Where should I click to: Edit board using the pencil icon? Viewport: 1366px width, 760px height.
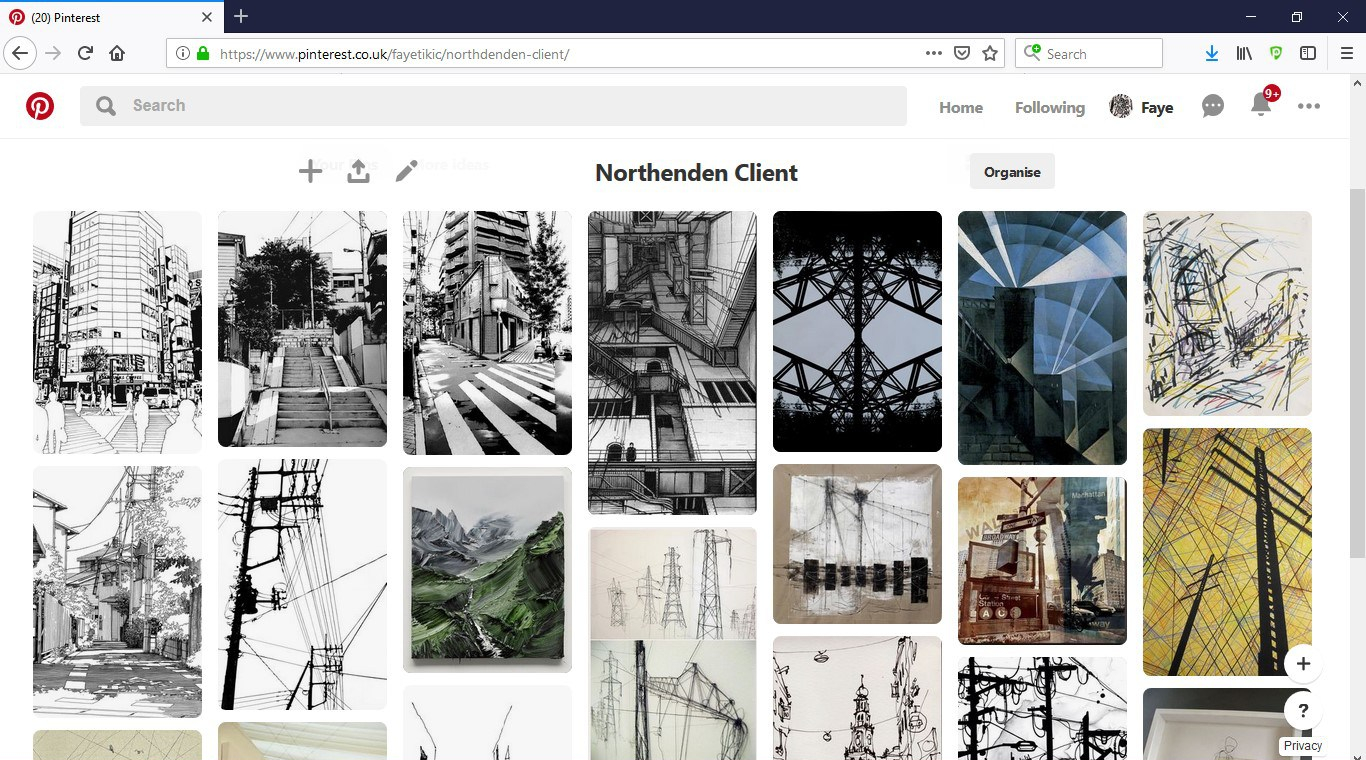click(x=406, y=172)
